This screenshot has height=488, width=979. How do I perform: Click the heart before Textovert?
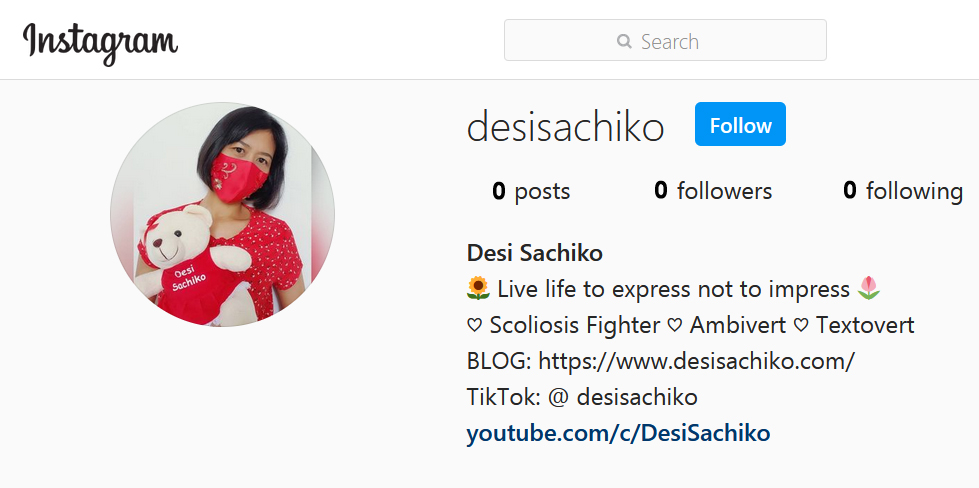click(x=801, y=325)
